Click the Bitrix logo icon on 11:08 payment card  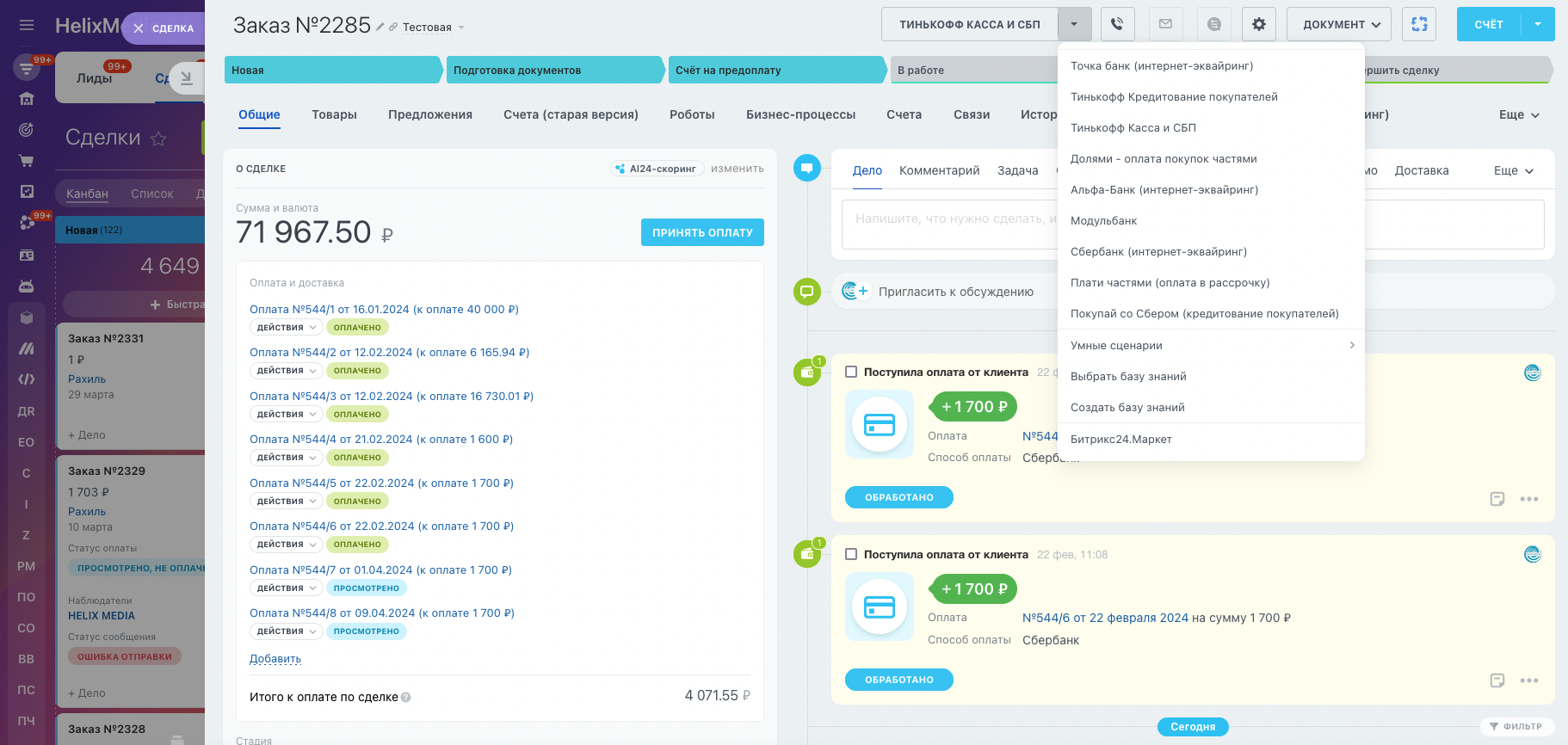click(x=1533, y=555)
